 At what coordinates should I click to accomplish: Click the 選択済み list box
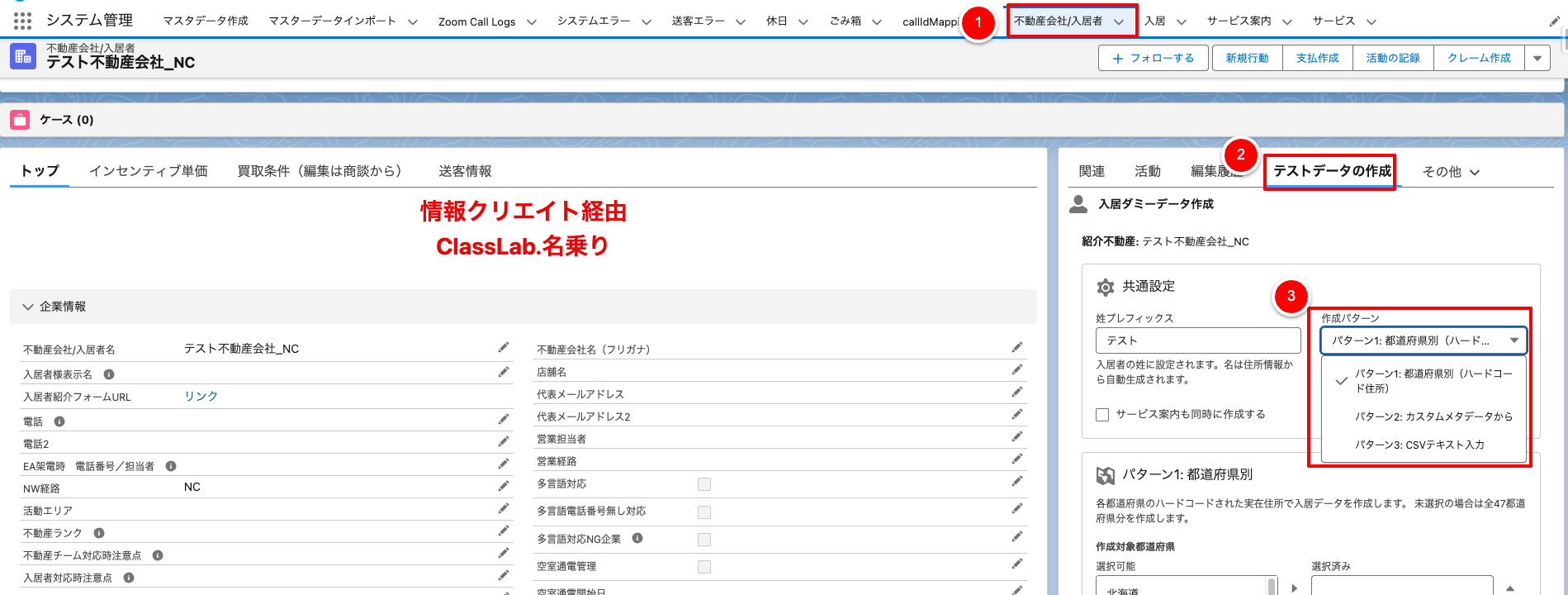pos(1402,585)
